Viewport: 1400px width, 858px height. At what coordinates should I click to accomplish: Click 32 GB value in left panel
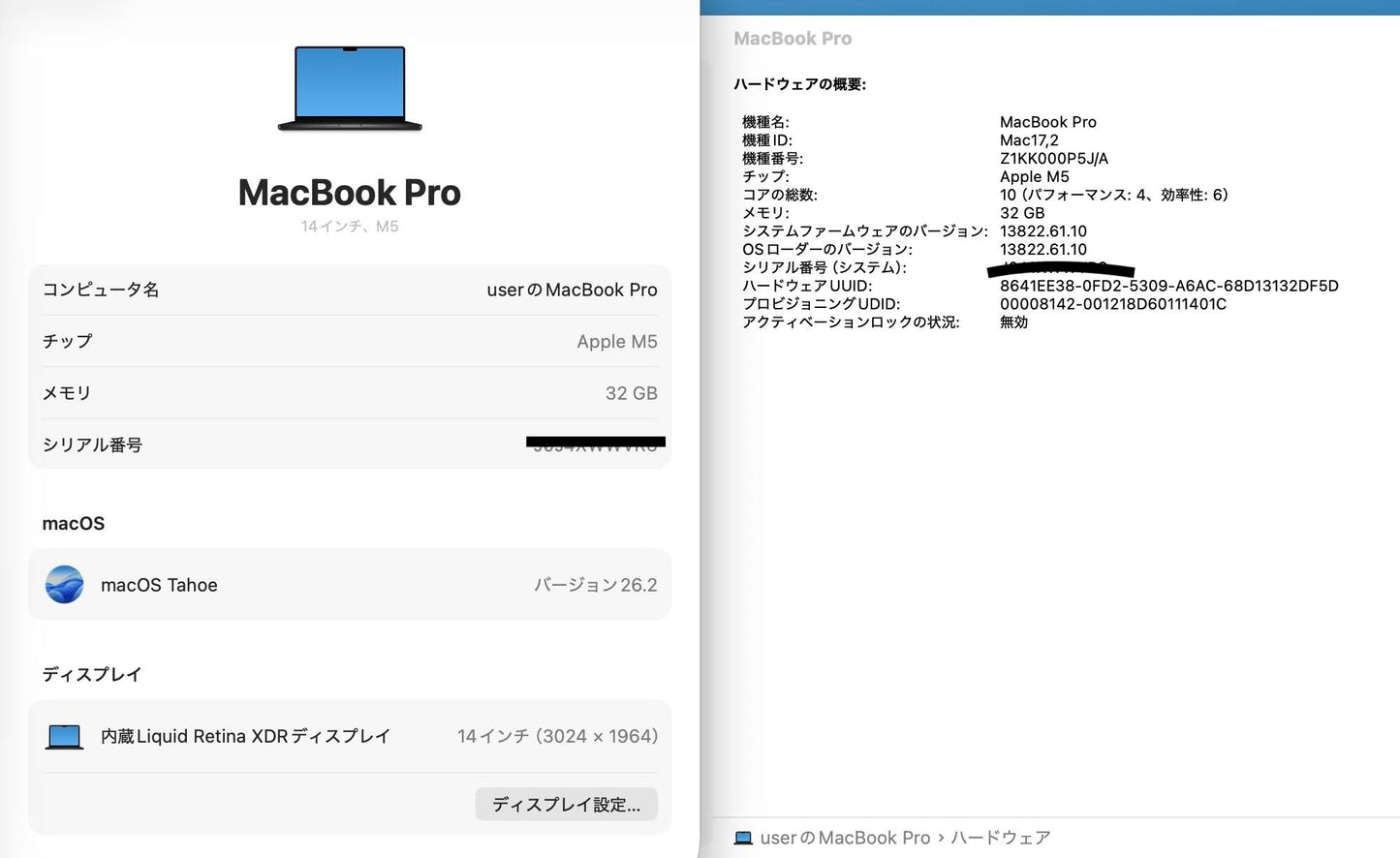pyautogui.click(x=632, y=393)
